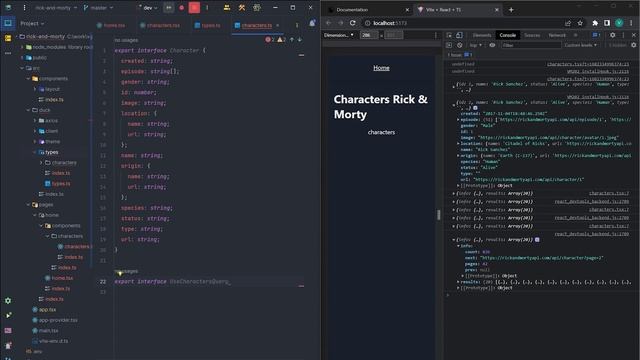Expand the public folder in project tree
The height and width of the screenshot is (360, 640).
coord(22,58)
